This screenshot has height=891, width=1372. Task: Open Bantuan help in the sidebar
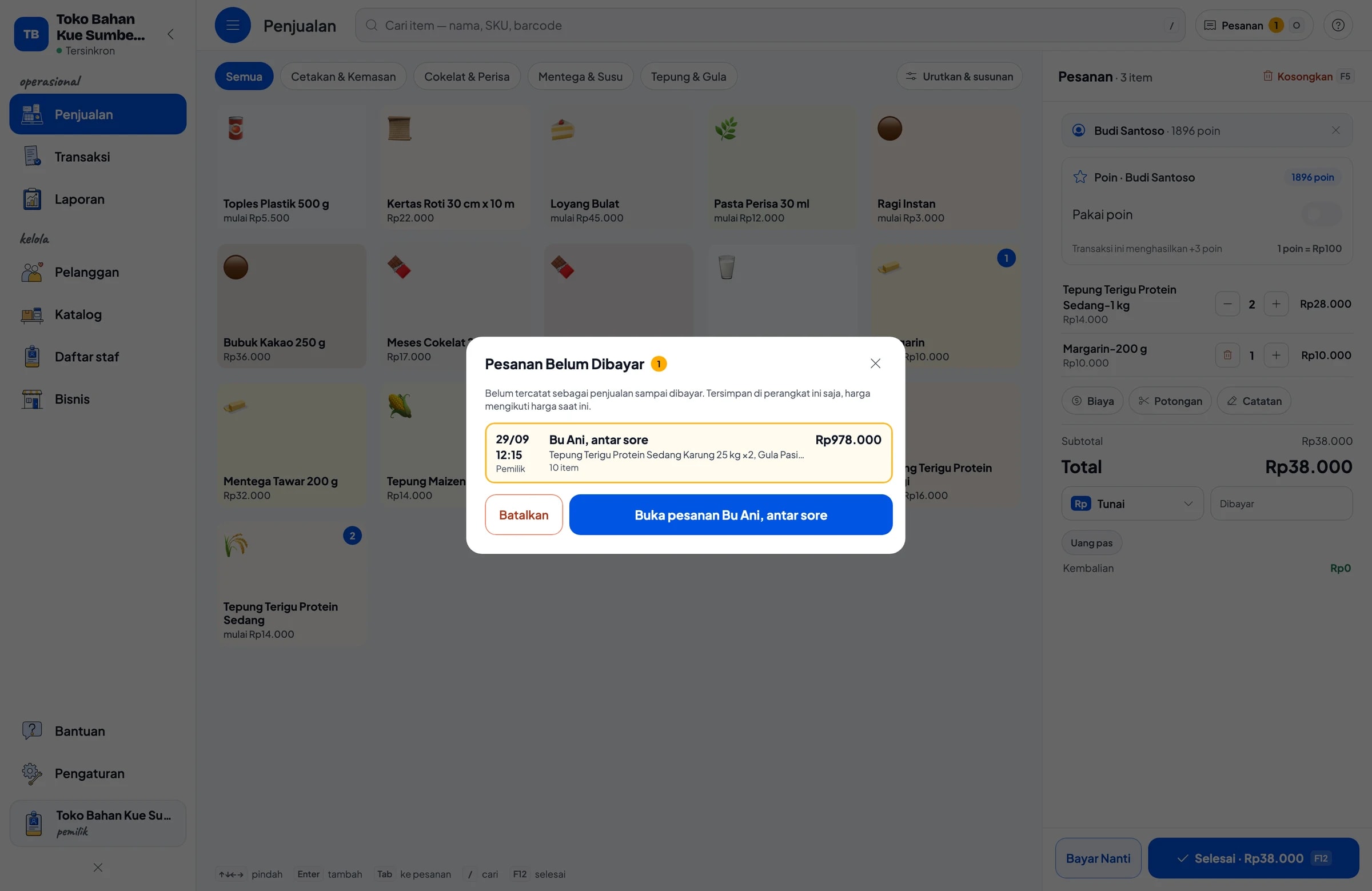(97, 731)
